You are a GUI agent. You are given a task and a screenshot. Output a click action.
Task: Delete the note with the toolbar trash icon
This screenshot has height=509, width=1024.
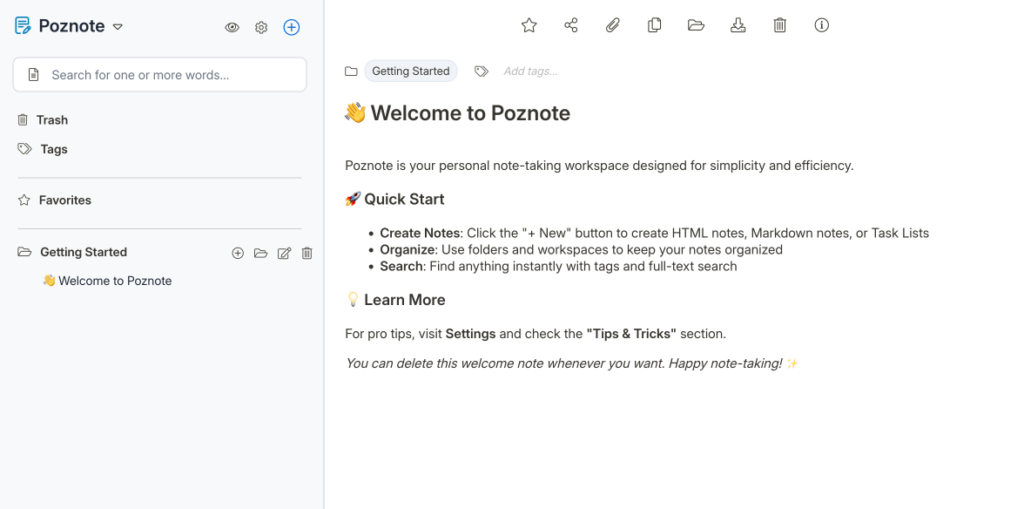point(780,26)
